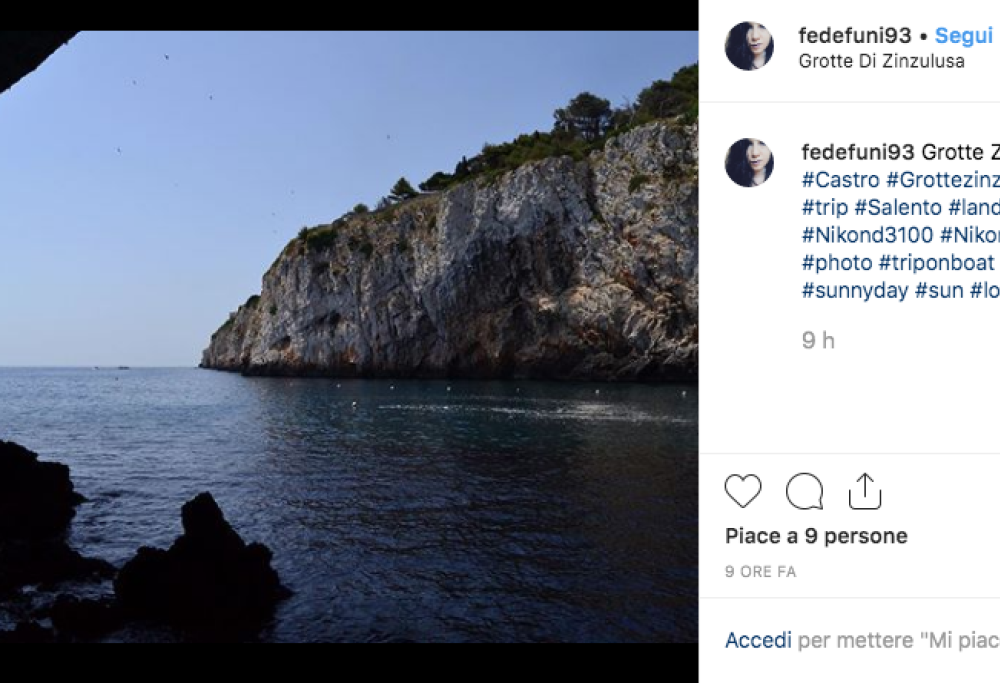View who liked by clicking Piace a 9 persone
The height and width of the screenshot is (683, 1000).
(x=816, y=535)
